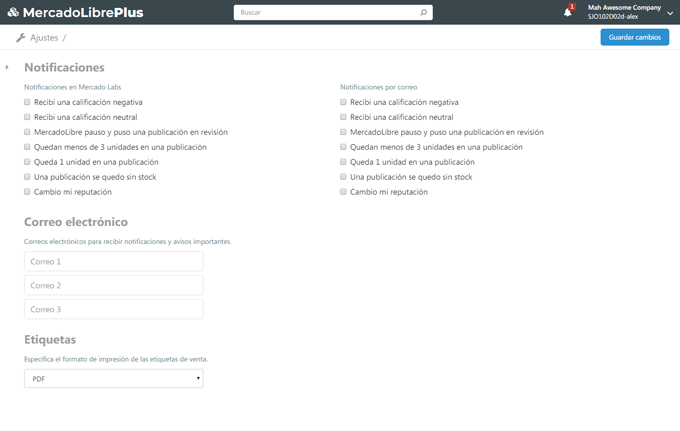Click the search magnifier icon
This screenshot has height=431, width=680.
click(424, 13)
